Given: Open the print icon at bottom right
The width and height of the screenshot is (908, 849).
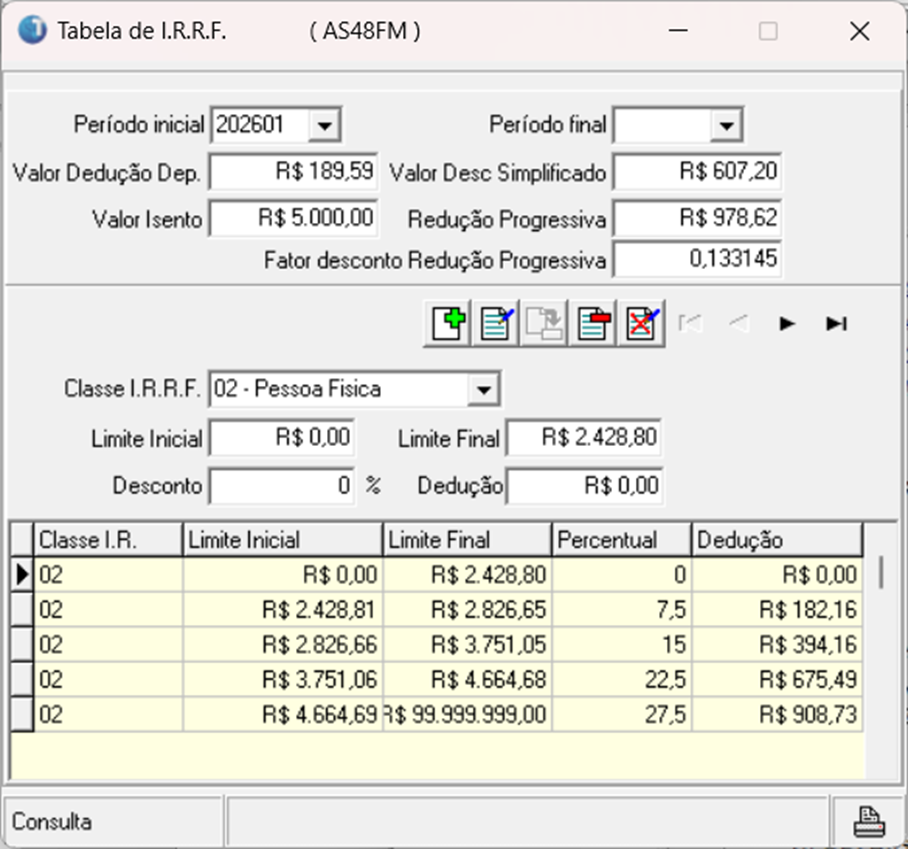Looking at the screenshot, I should 868,820.
